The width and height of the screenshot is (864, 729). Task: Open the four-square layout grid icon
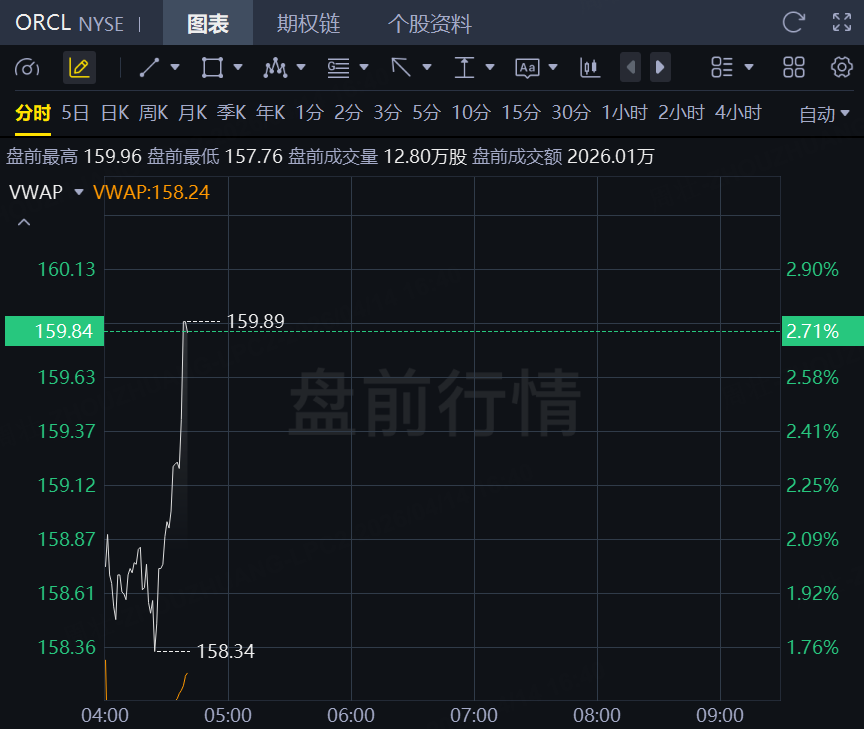point(793,67)
